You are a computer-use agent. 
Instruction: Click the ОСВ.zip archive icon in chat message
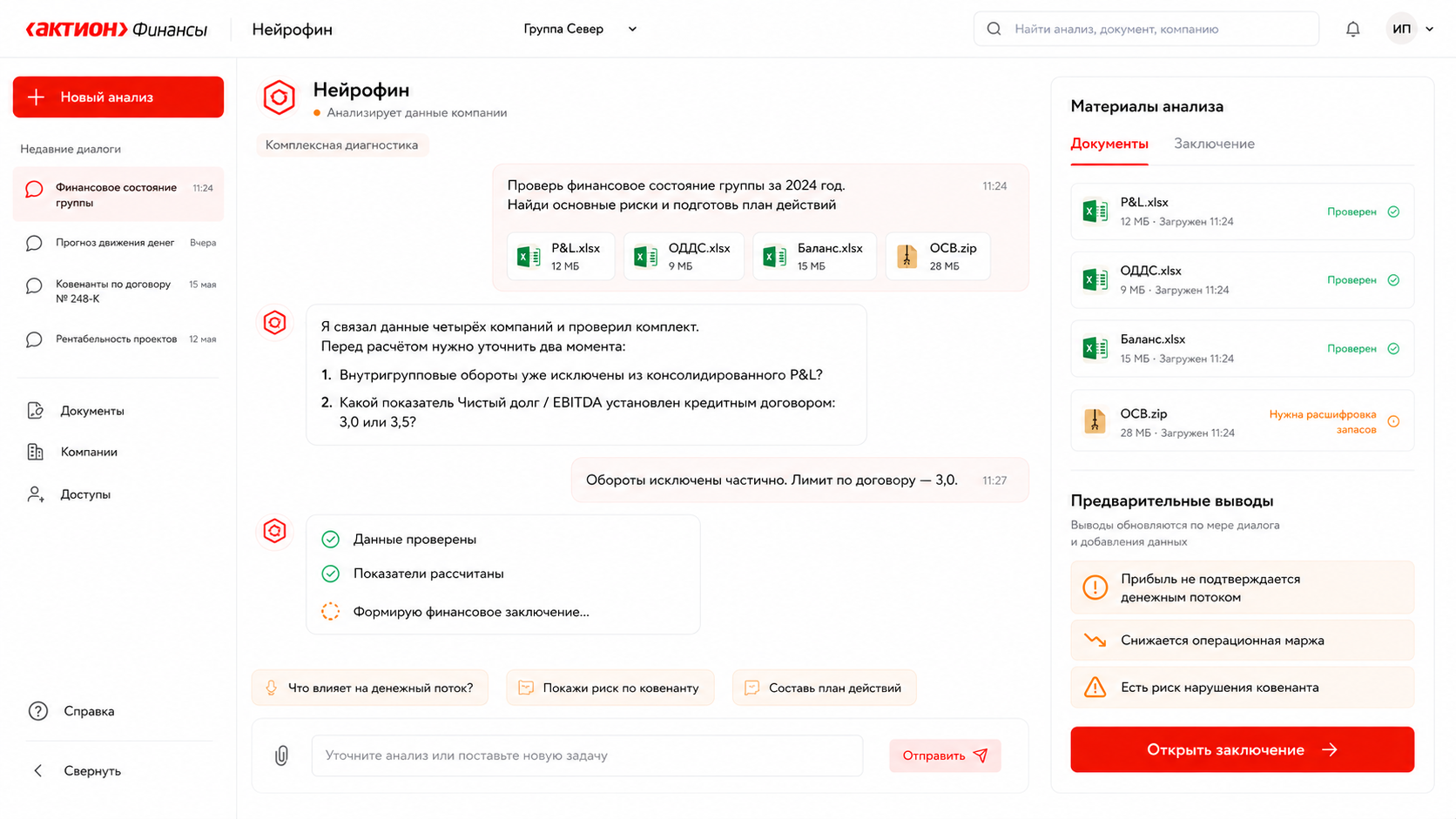[907, 257]
